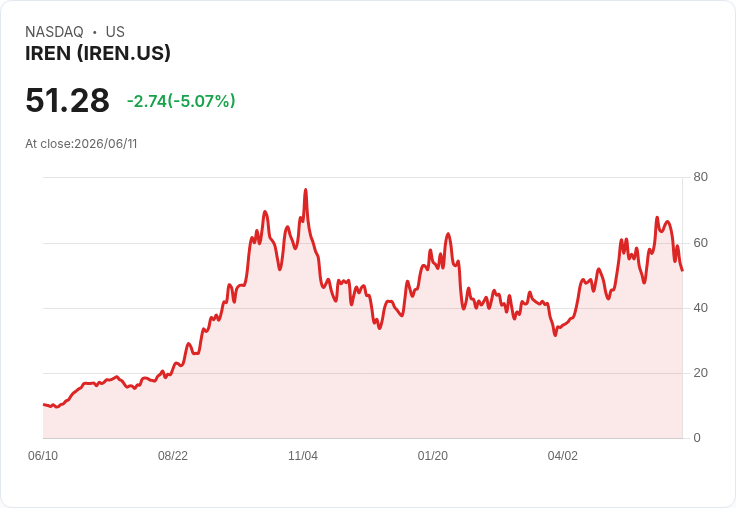736x508 pixels.
Task: Click the 51.28 current price
Action: [x=67, y=100]
